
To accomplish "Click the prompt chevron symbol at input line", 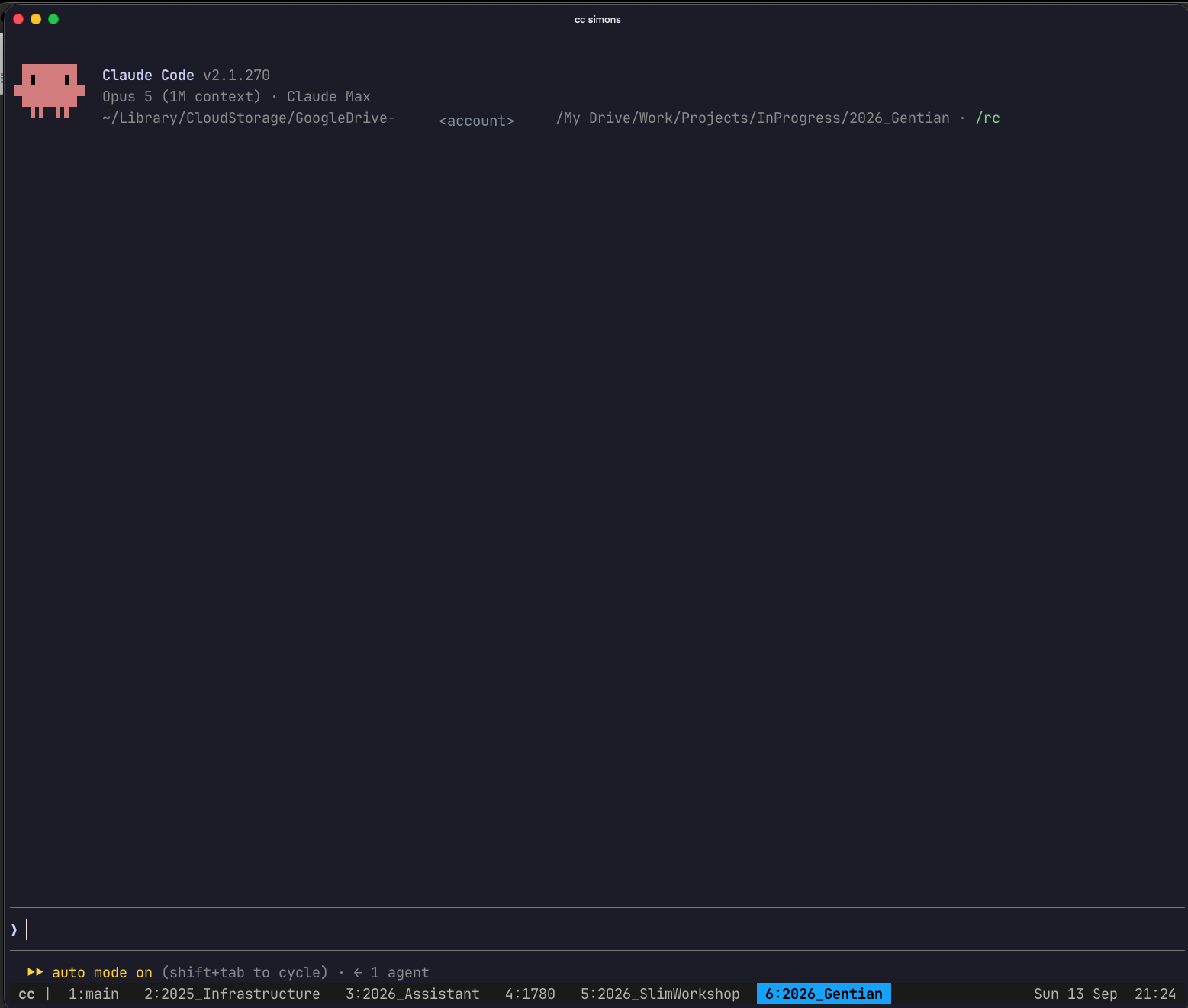I will (14, 929).
